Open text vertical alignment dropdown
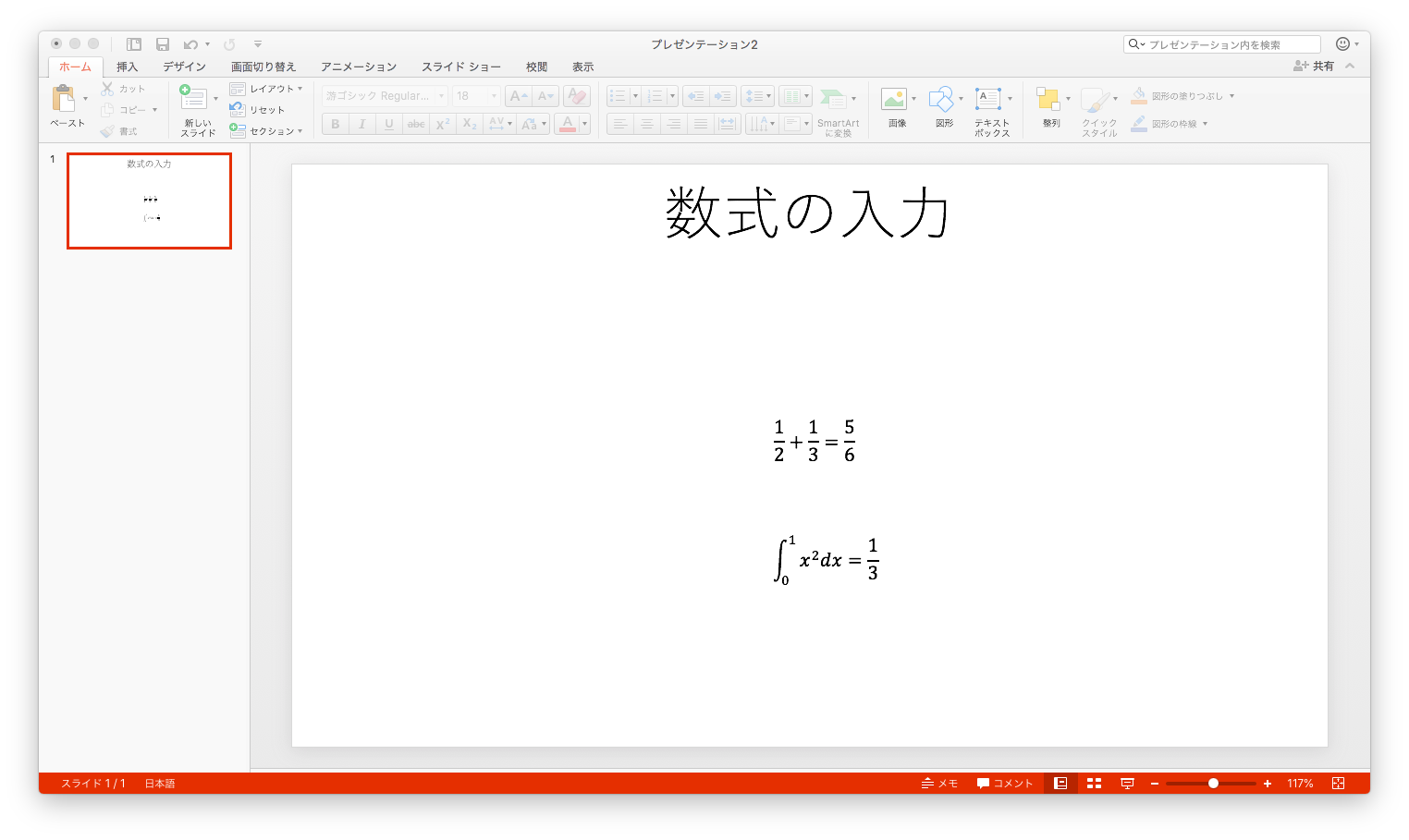Image resolution: width=1409 pixels, height=840 pixels. pos(796,124)
